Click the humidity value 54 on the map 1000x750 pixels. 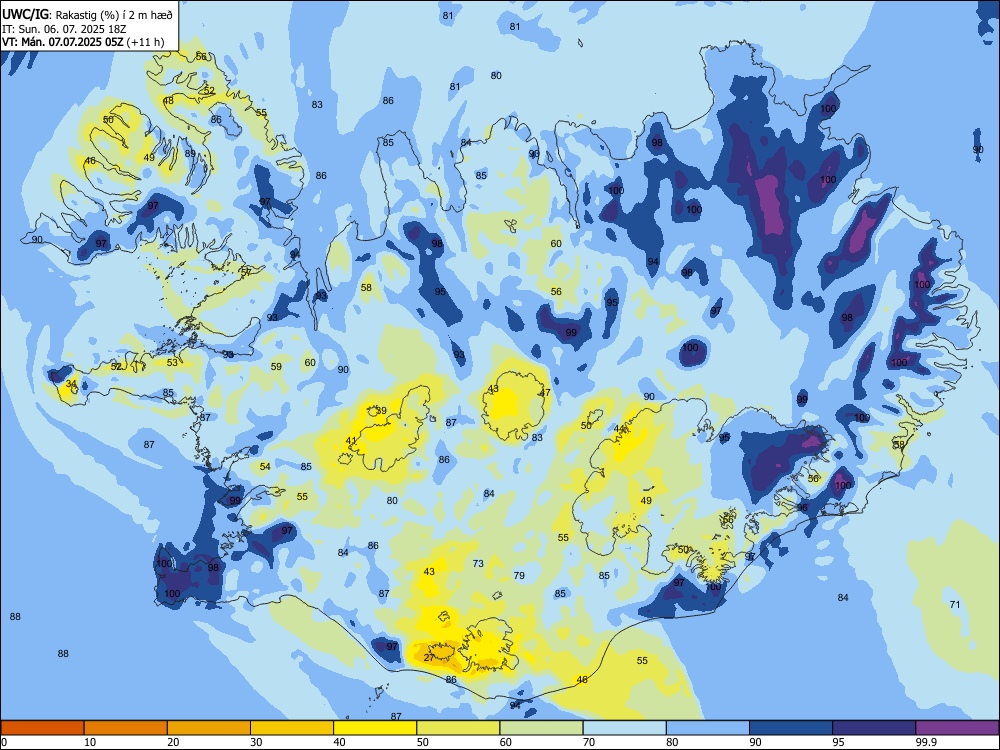pos(265,467)
